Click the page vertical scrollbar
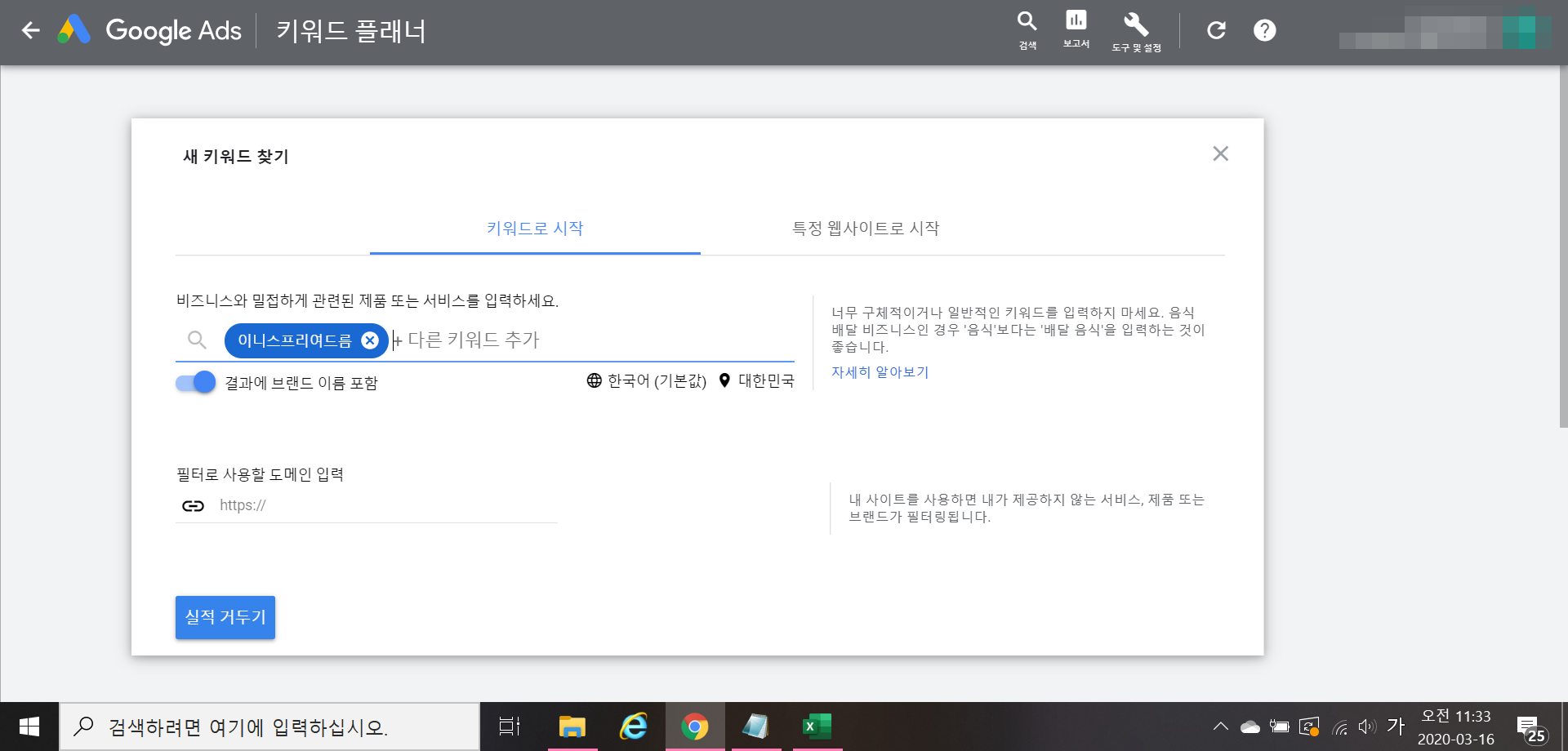This screenshot has width=1568, height=751. [1563, 247]
